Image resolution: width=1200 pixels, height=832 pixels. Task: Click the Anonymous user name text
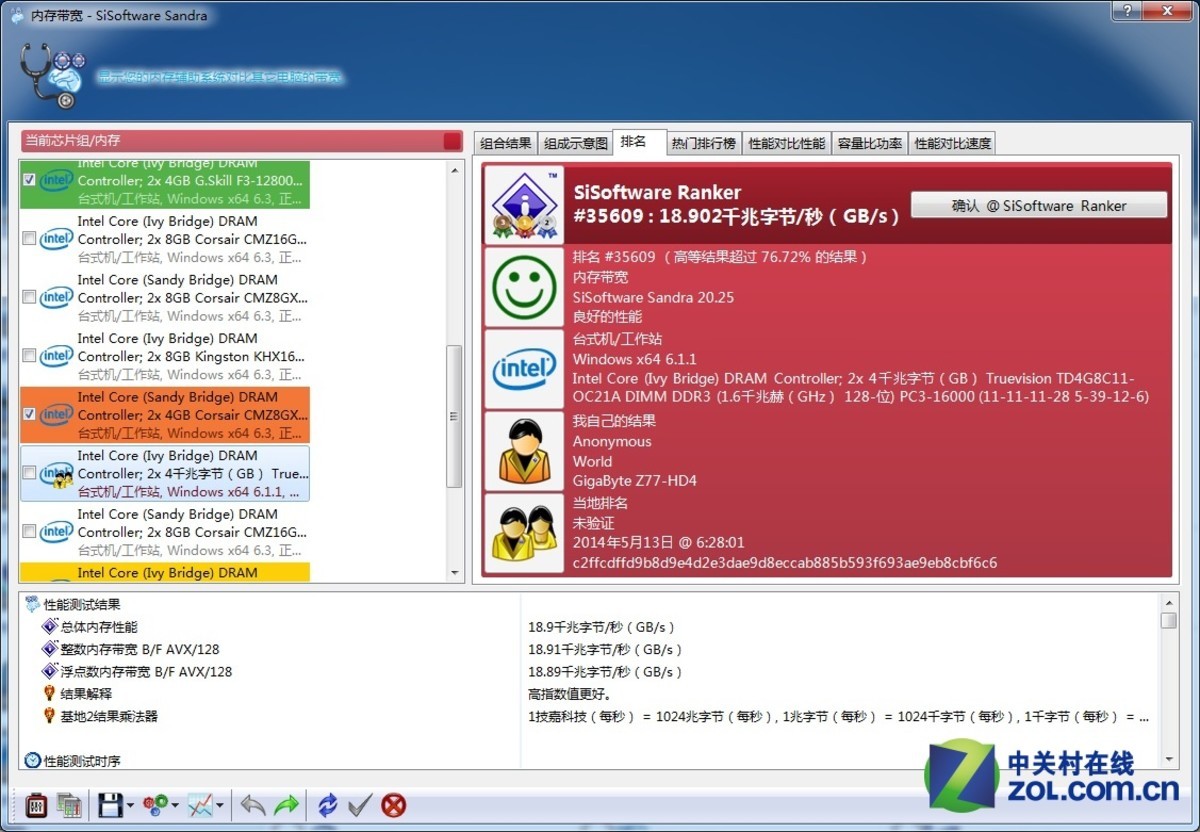612,441
